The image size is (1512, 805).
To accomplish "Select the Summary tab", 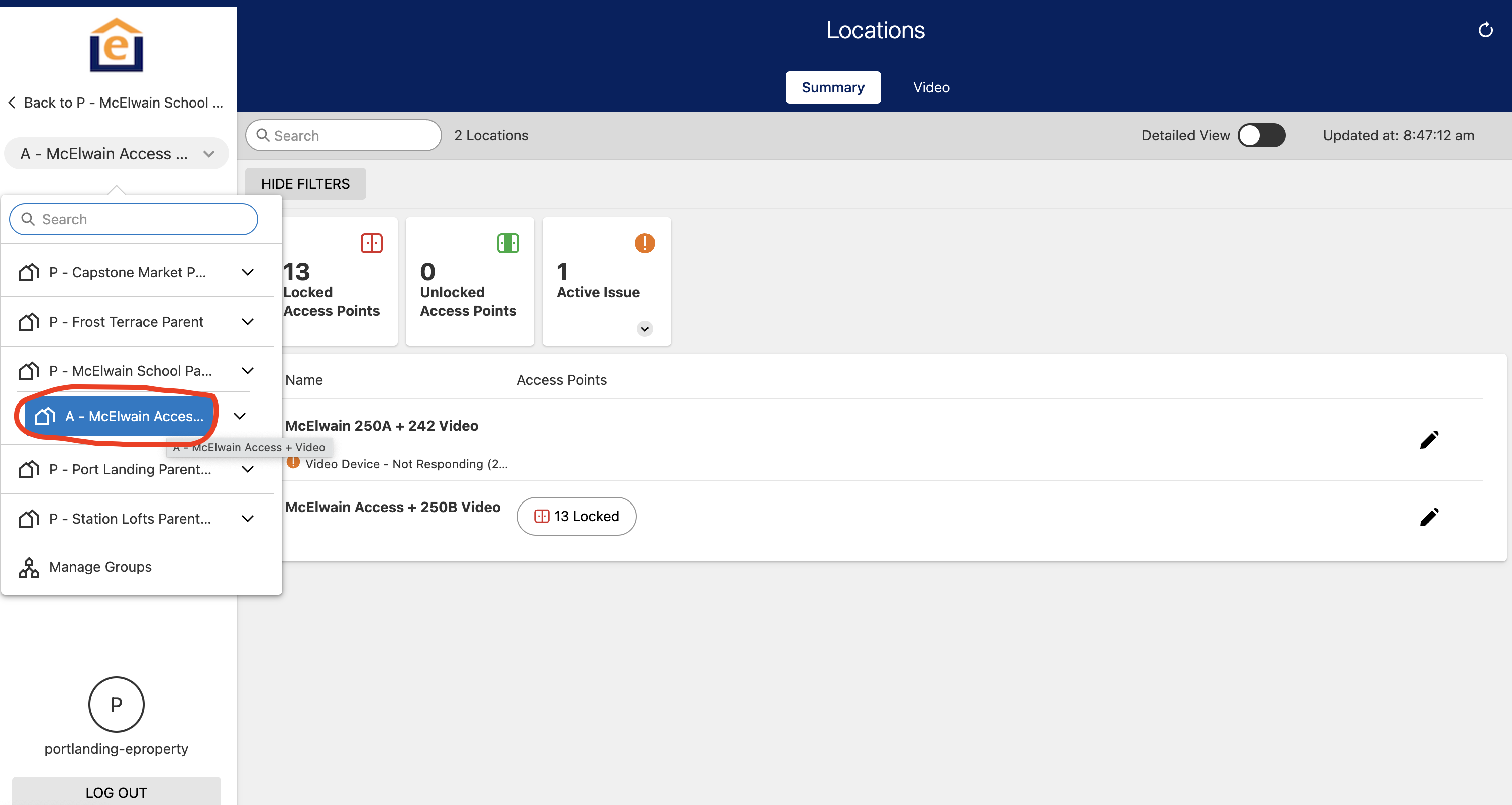I will (832, 87).
